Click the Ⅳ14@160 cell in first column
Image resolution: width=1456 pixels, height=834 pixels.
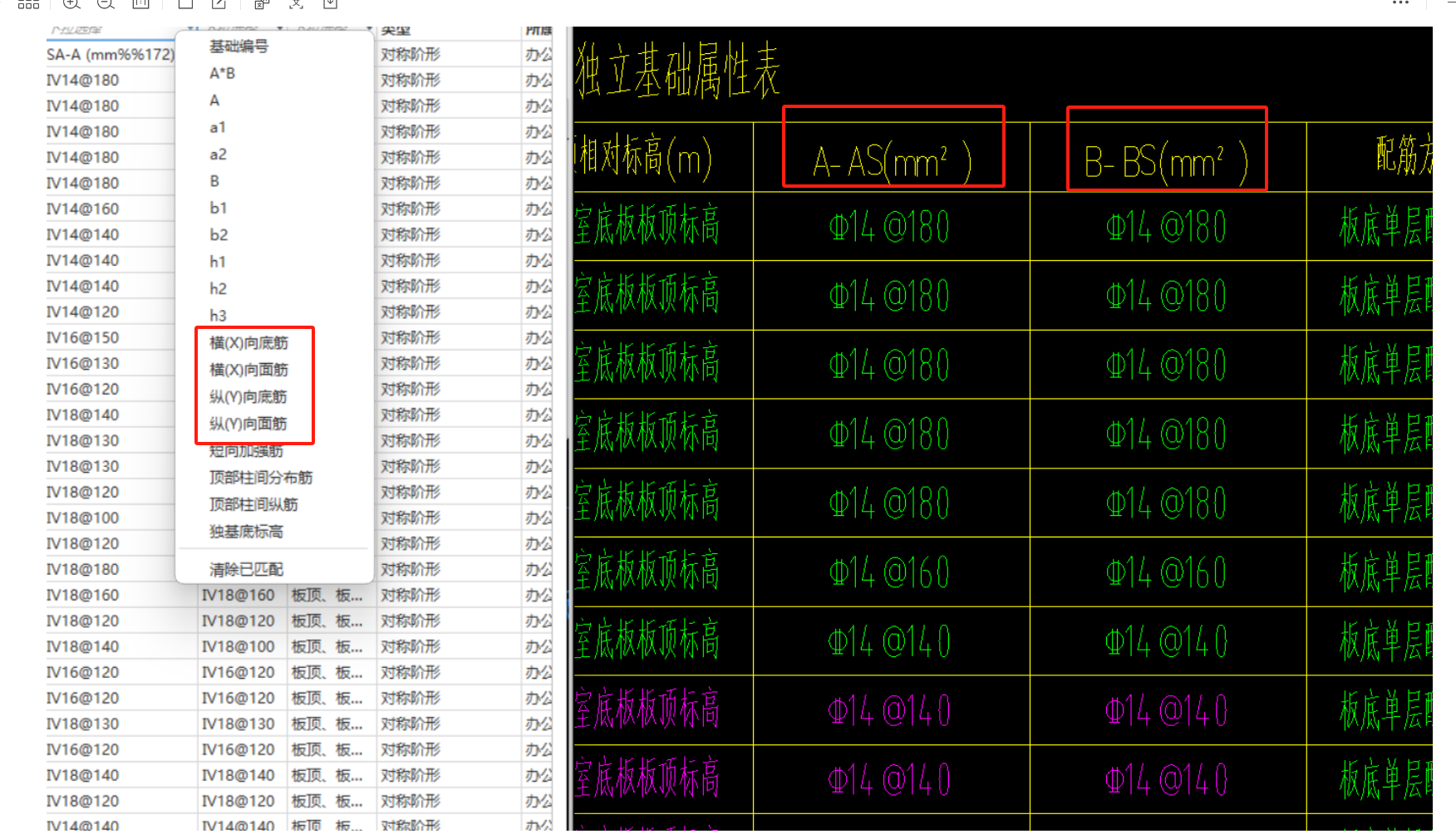click(x=83, y=208)
